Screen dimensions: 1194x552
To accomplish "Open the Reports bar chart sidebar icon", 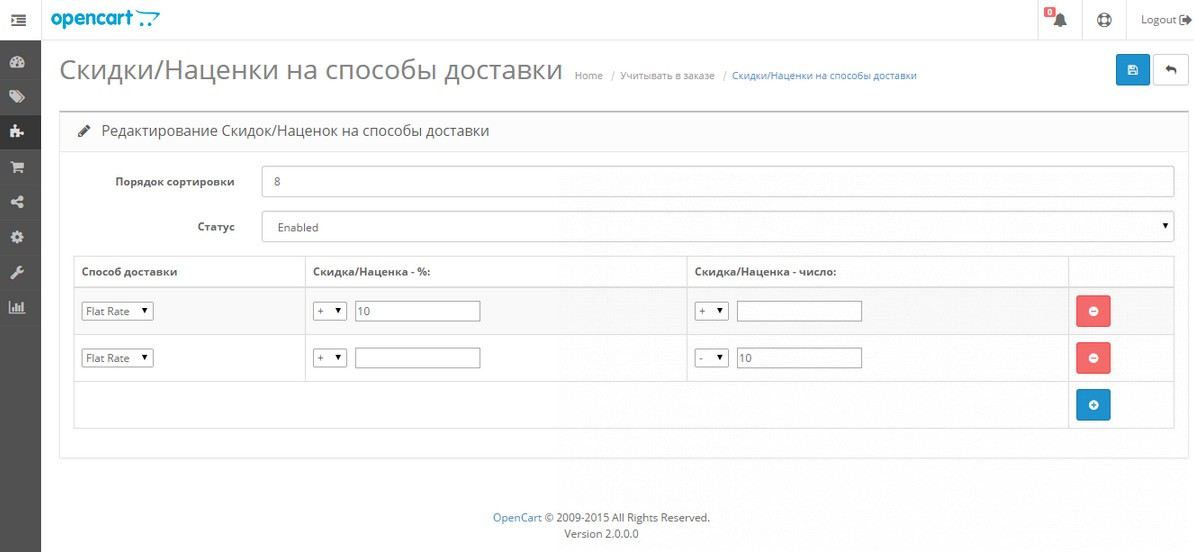I will [x=17, y=307].
